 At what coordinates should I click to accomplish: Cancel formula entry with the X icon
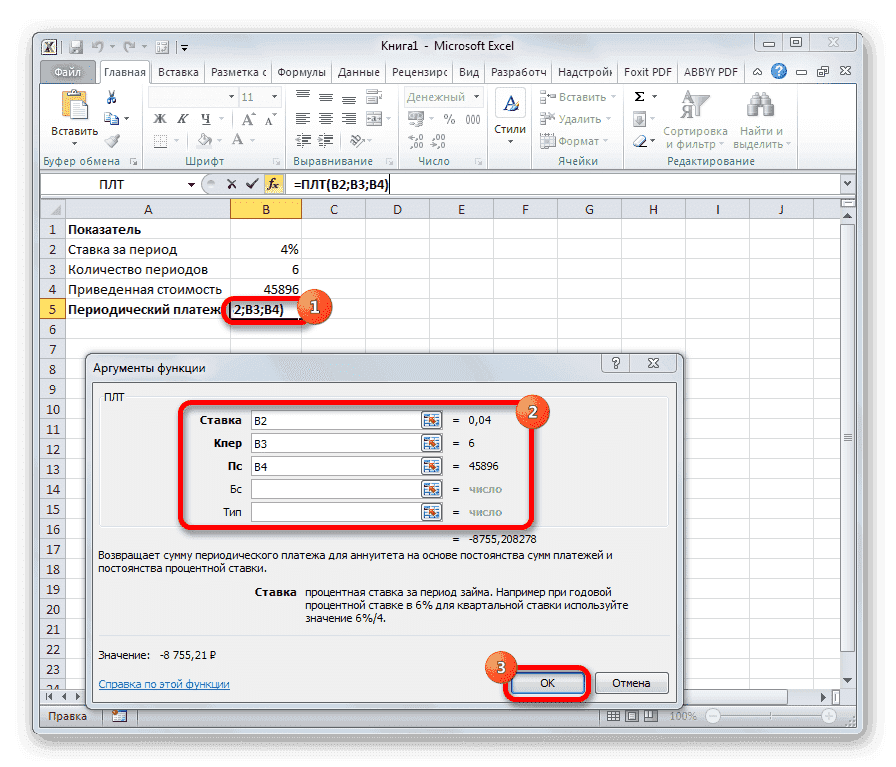(233, 184)
